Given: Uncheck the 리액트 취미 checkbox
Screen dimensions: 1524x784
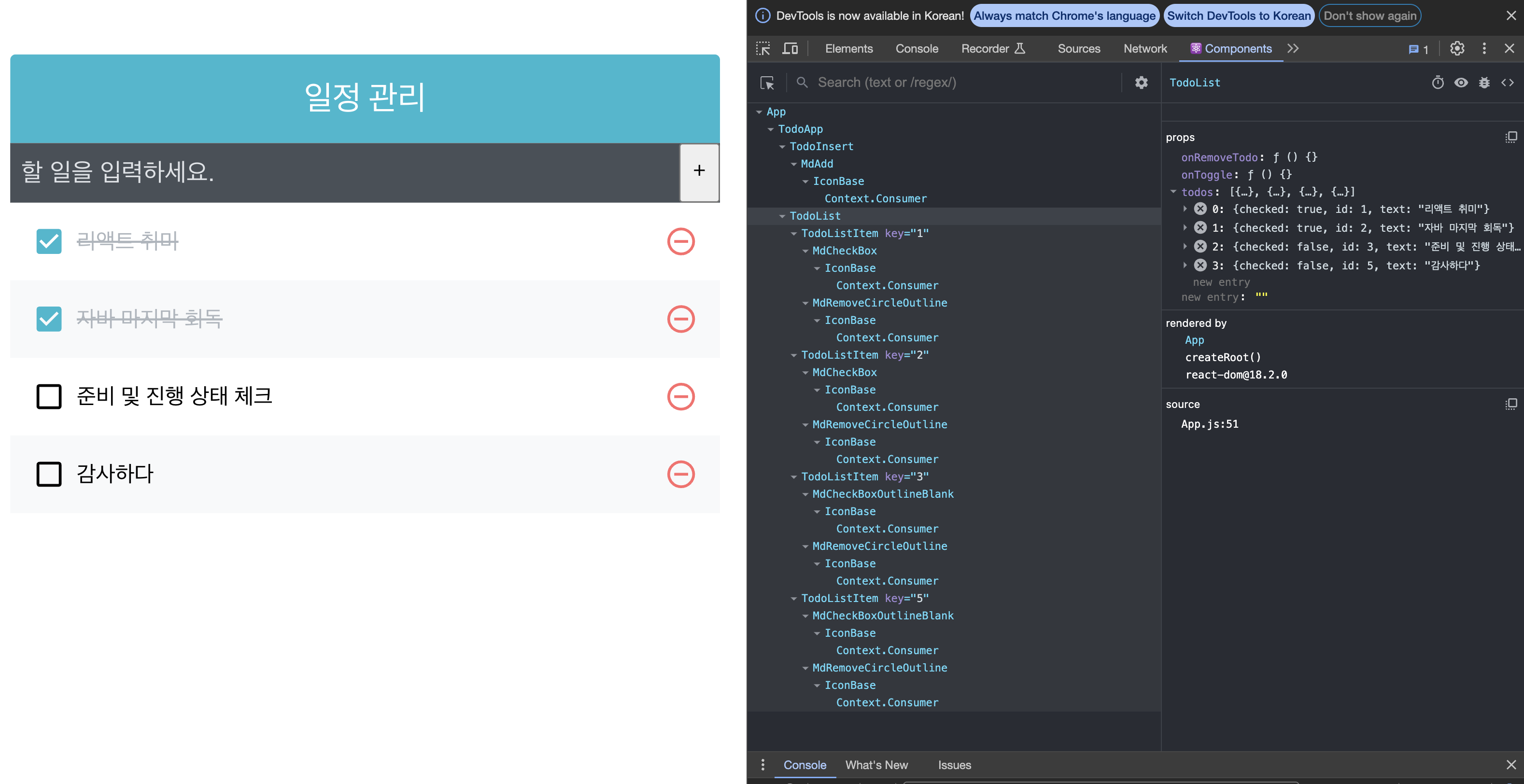Looking at the screenshot, I should pos(48,241).
